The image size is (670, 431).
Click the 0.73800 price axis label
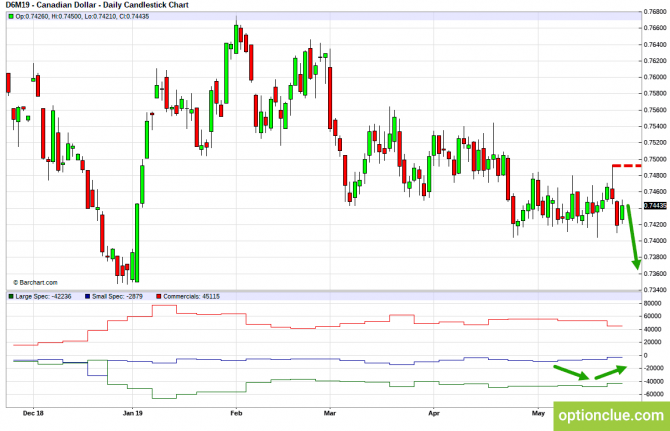point(655,257)
